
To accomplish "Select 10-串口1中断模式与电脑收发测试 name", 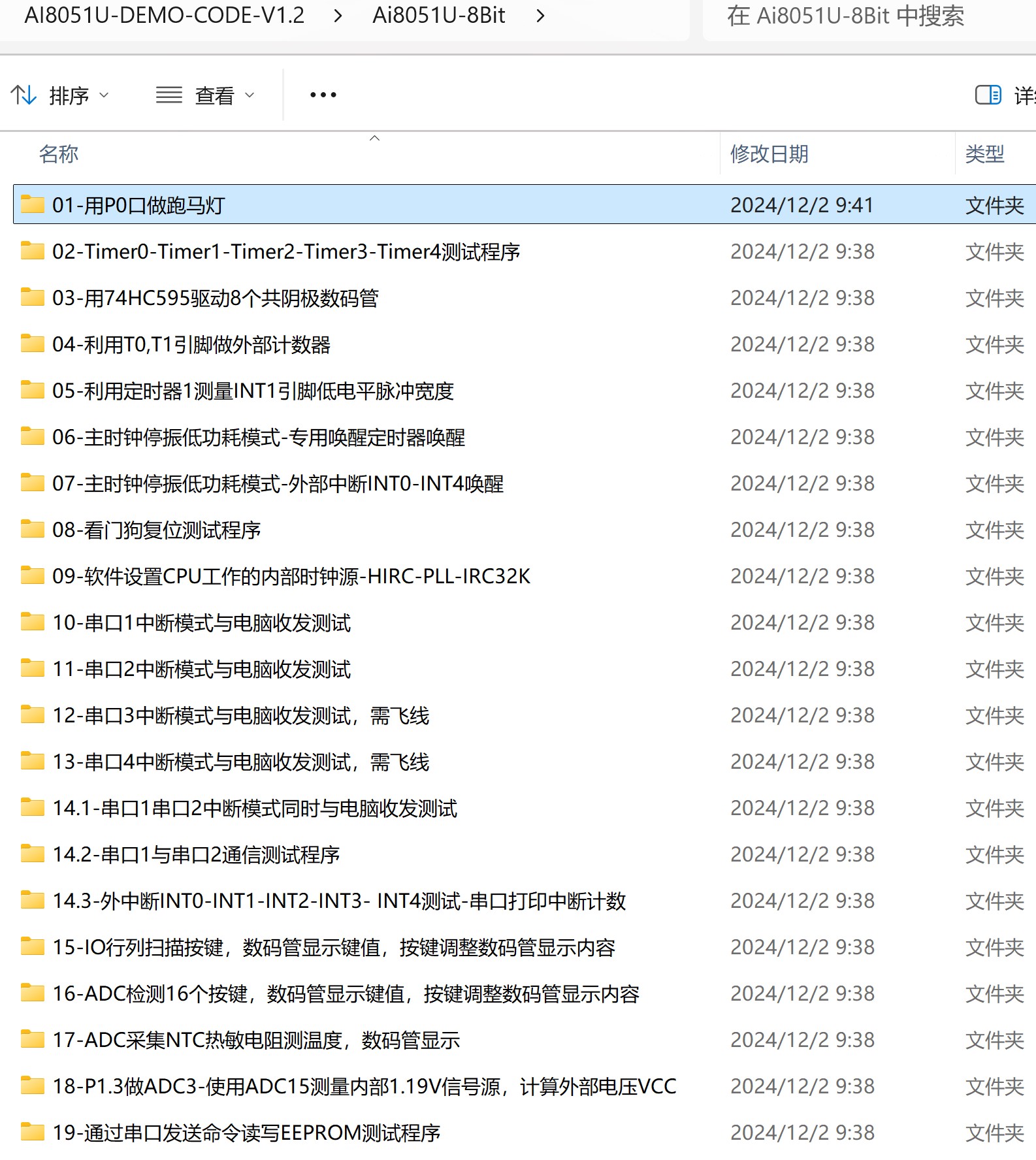I will tap(202, 622).
